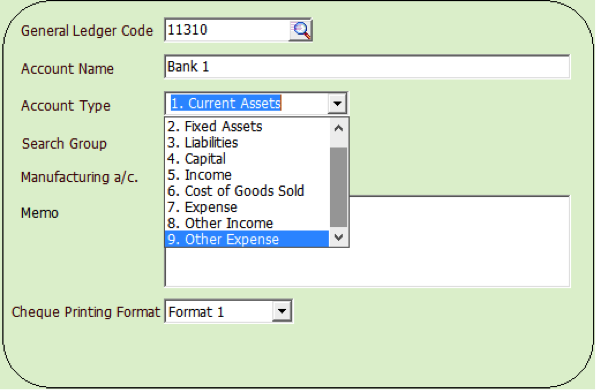Viewport: 596px width, 390px height.
Task: Pick '8. Other Income' from list
Action: point(247,223)
